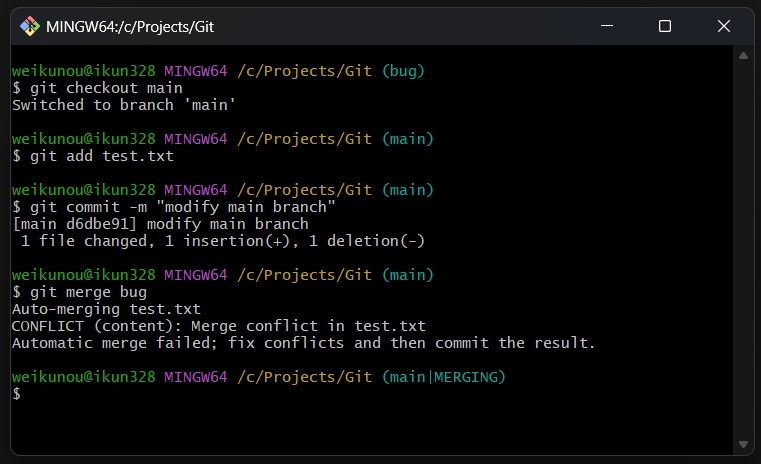Close the MINGW64 terminal window

[724, 26]
